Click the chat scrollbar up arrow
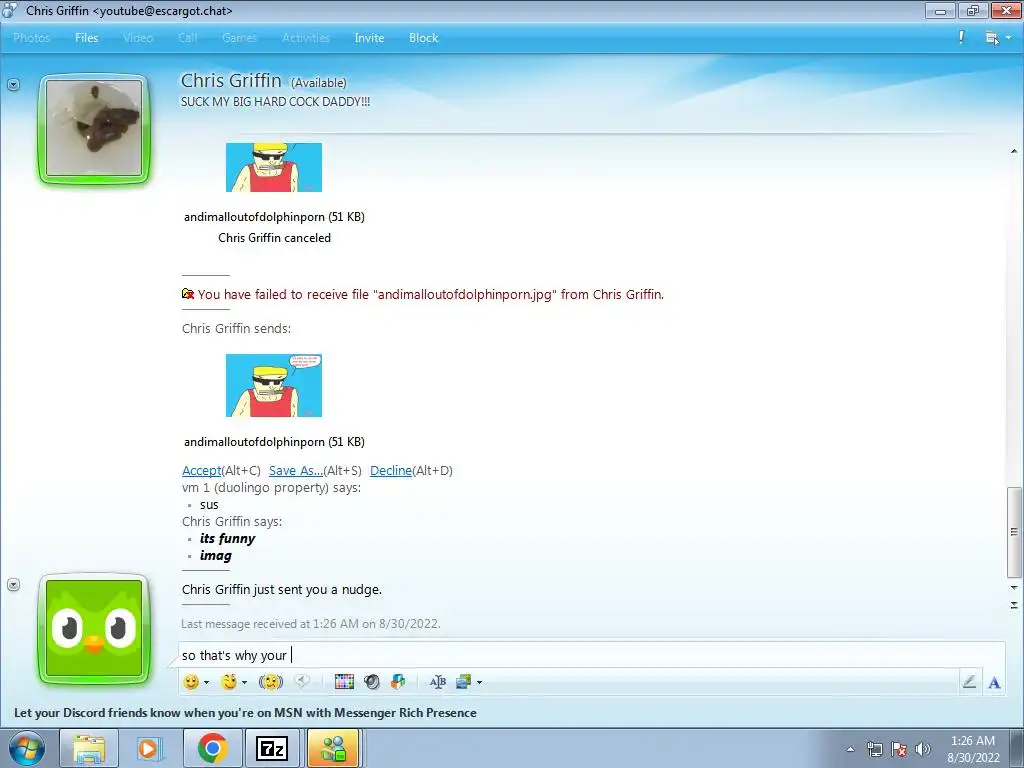 click(1014, 152)
